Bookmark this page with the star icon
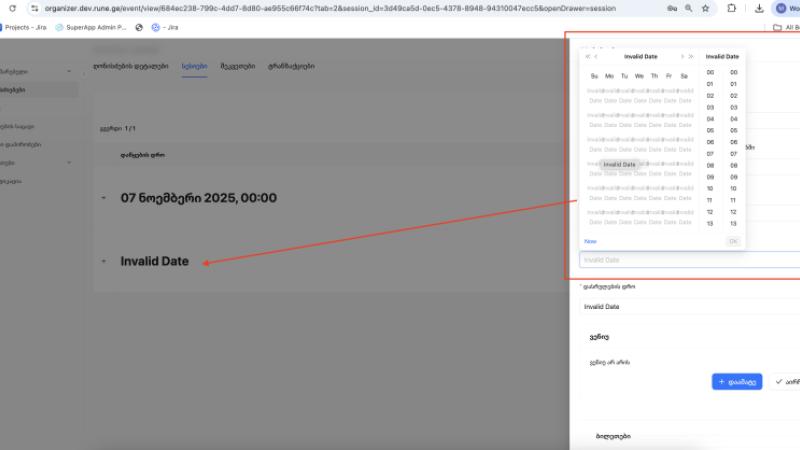800x450 pixels. pyautogui.click(x=706, y=8)
